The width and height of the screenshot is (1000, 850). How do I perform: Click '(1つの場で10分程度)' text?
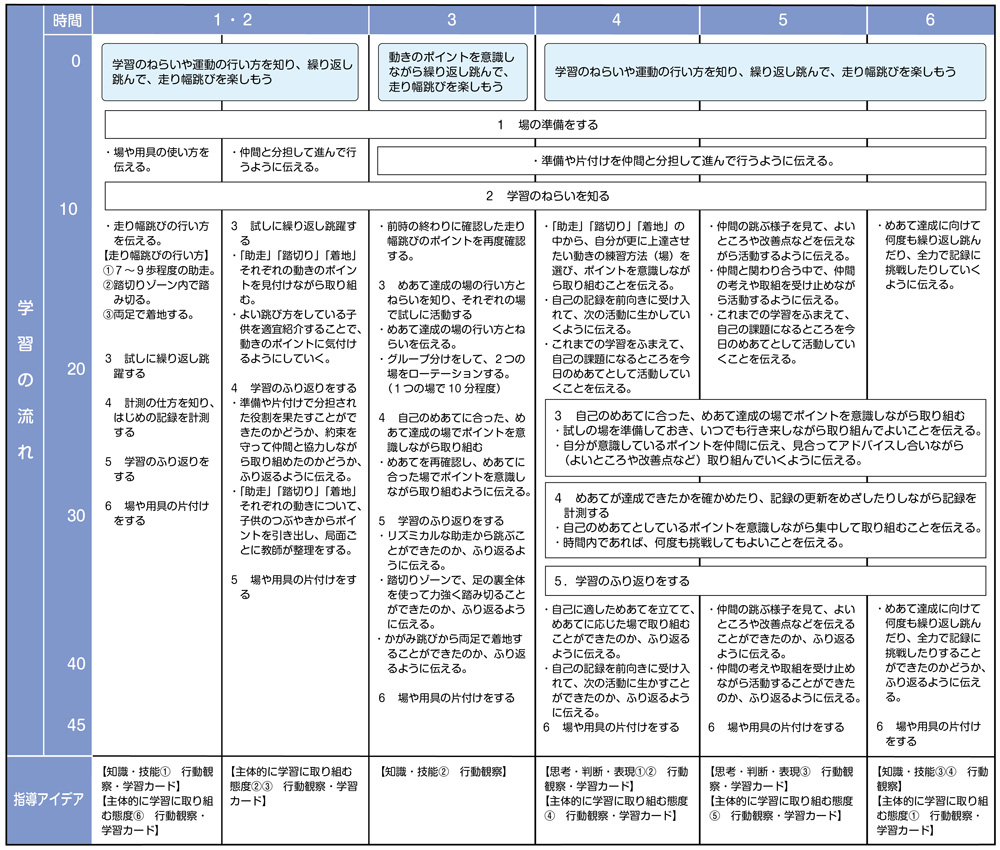coord(445,388)
